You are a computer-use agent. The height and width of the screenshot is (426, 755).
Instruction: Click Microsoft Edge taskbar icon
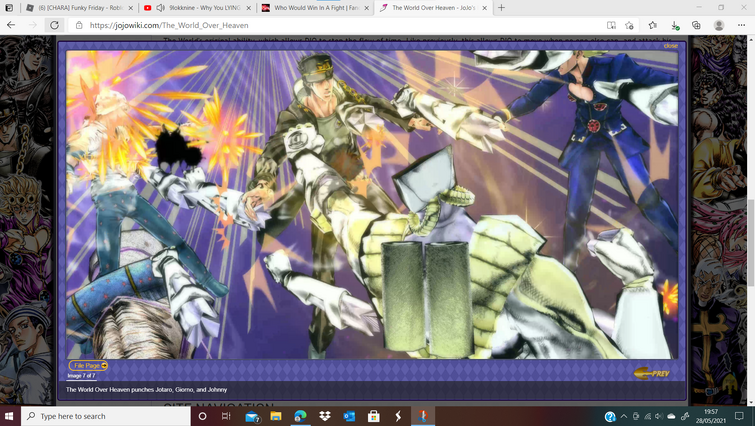tap(300, 416)
